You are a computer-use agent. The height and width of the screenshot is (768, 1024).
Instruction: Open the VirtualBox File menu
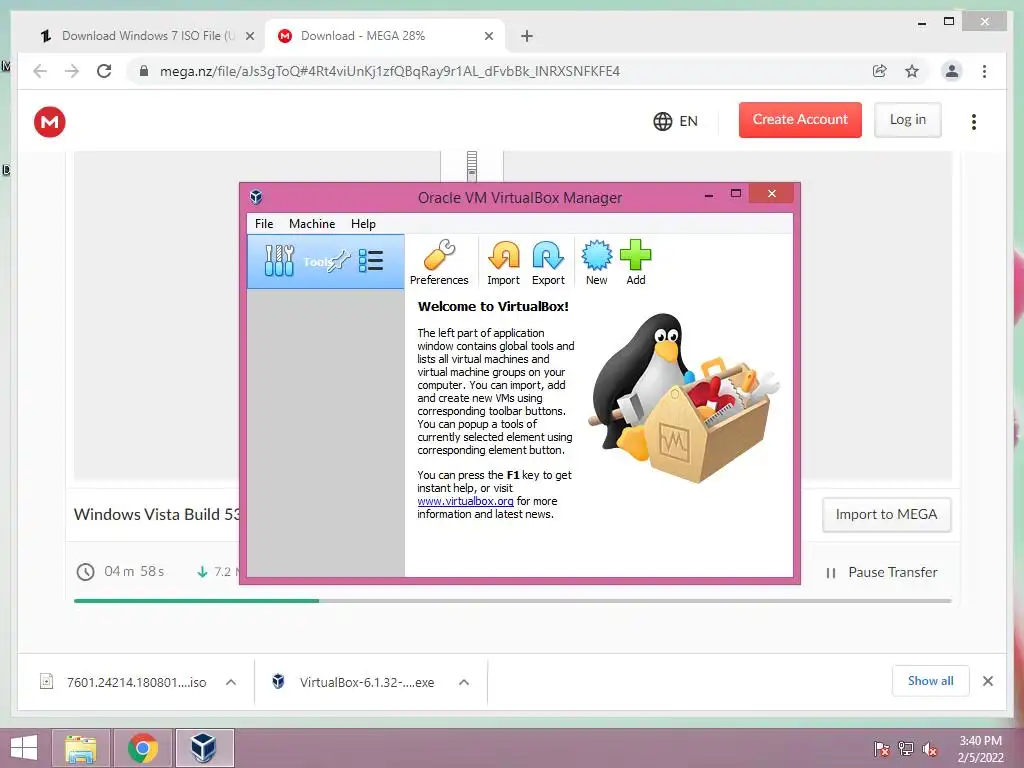(x=264, y=224)
